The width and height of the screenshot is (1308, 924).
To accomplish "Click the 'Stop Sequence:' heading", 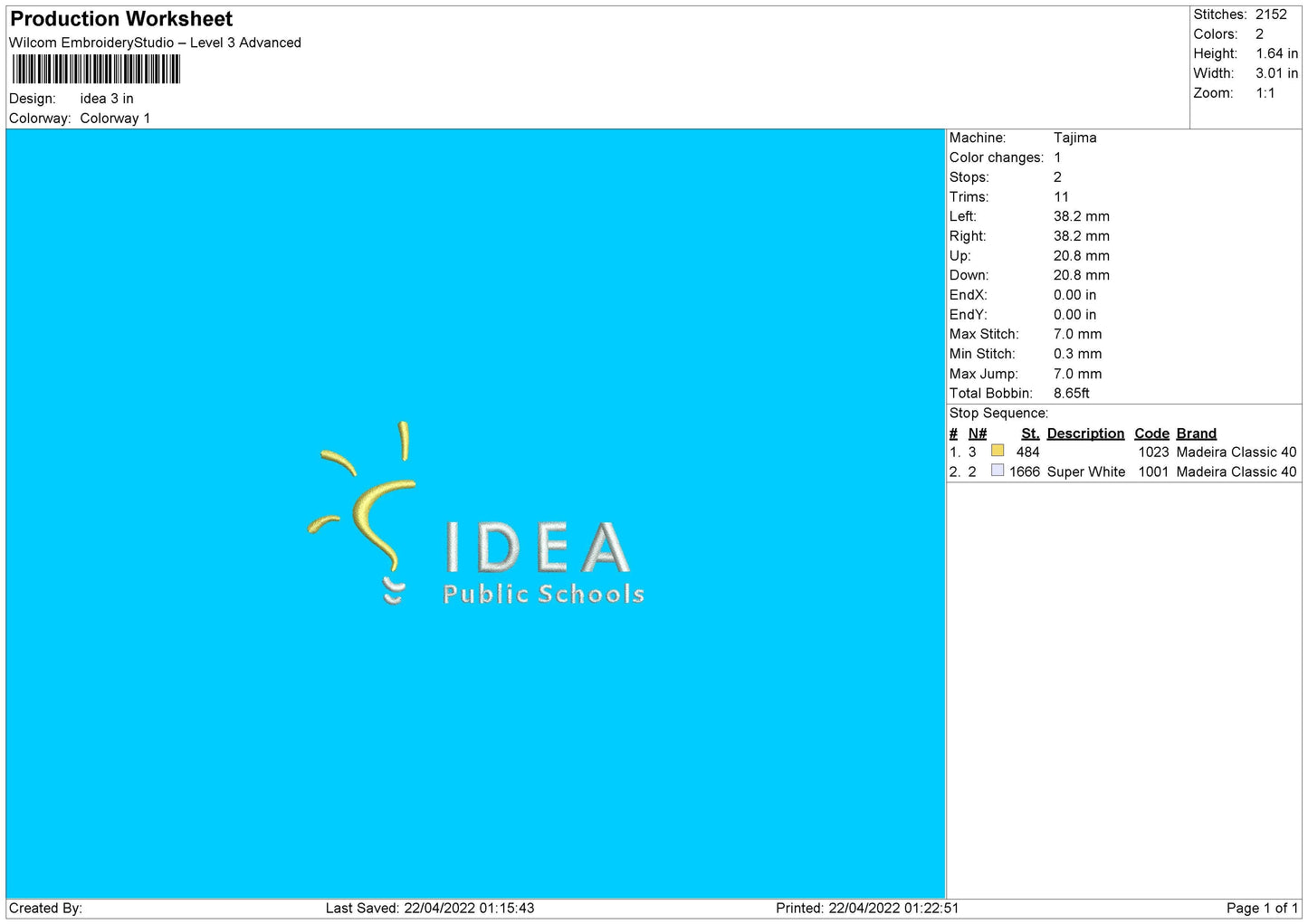I will (x=998, y=414).
